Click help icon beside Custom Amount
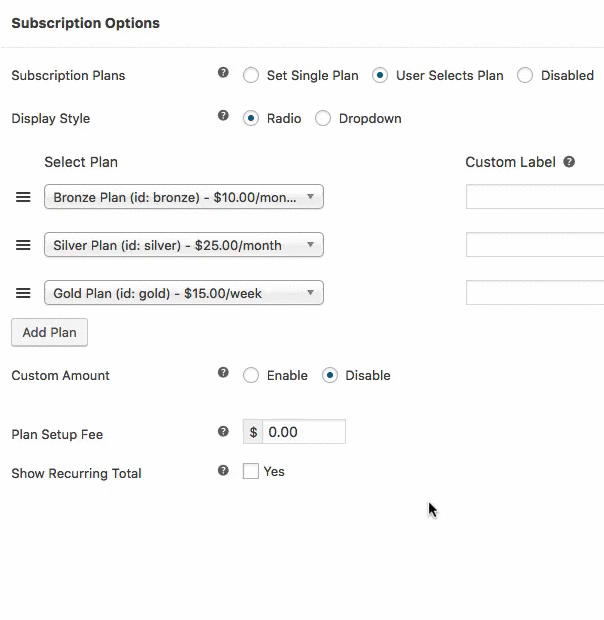604x620 pixels. pos(223,373)
